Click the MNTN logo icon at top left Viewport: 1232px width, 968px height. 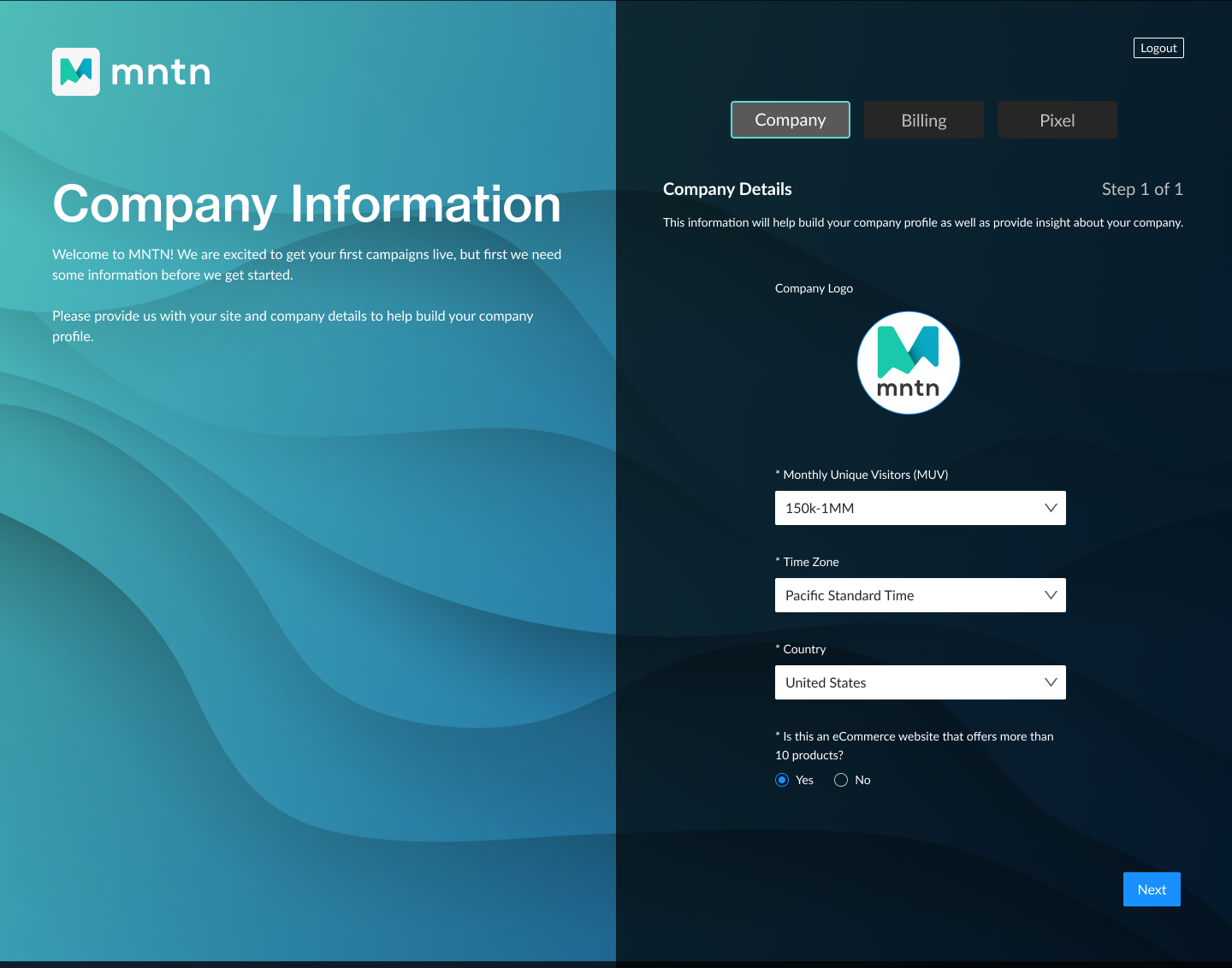pos(76,72)
